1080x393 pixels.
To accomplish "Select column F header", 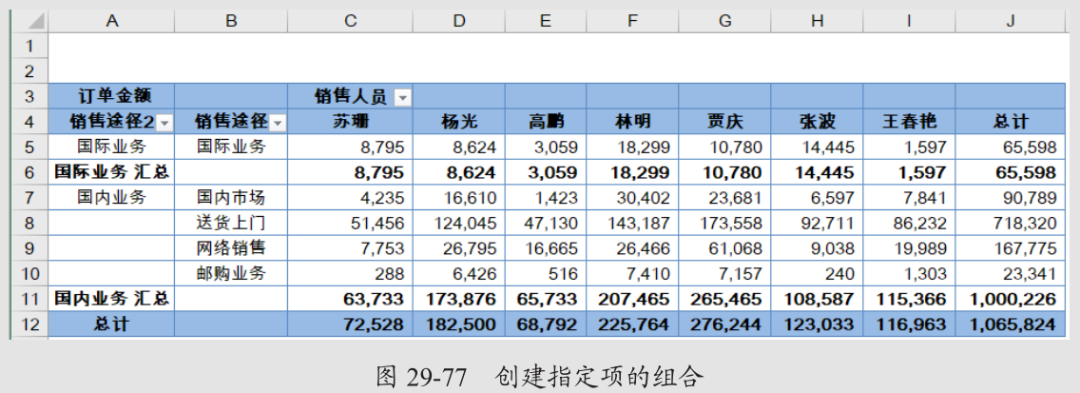I will point(632,21).
